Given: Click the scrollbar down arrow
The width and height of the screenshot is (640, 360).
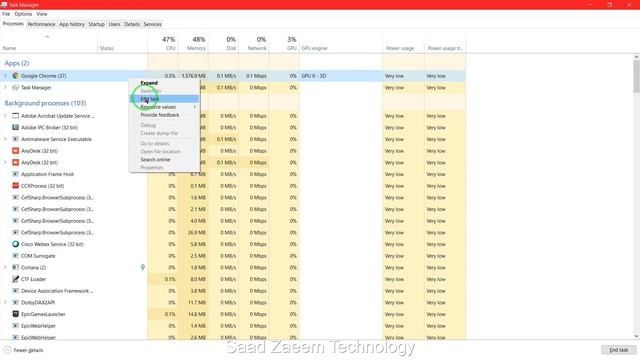Looking at the screenshot, I should point(636,336).
